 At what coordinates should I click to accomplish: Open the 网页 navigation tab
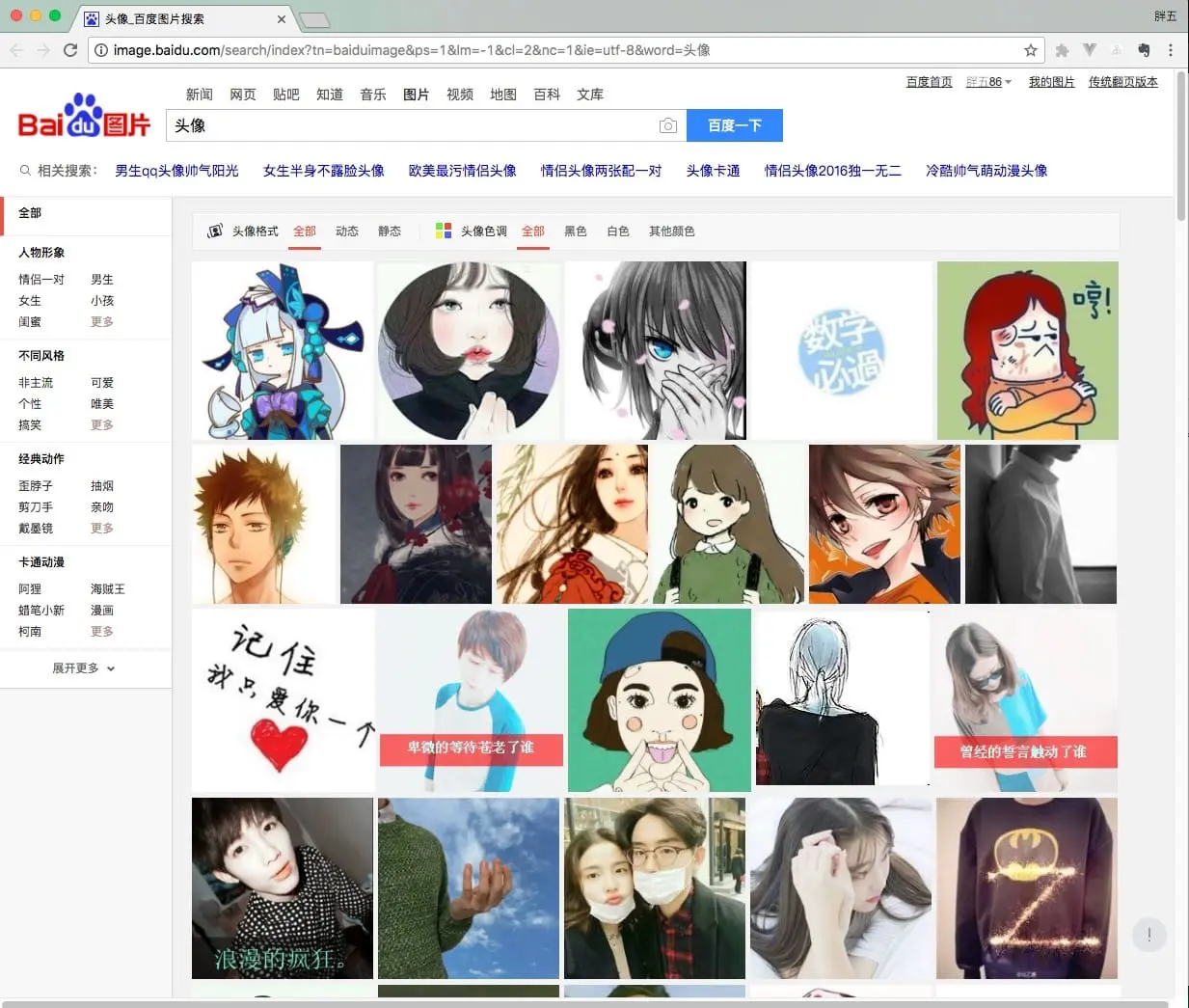(x=243, y=95)
